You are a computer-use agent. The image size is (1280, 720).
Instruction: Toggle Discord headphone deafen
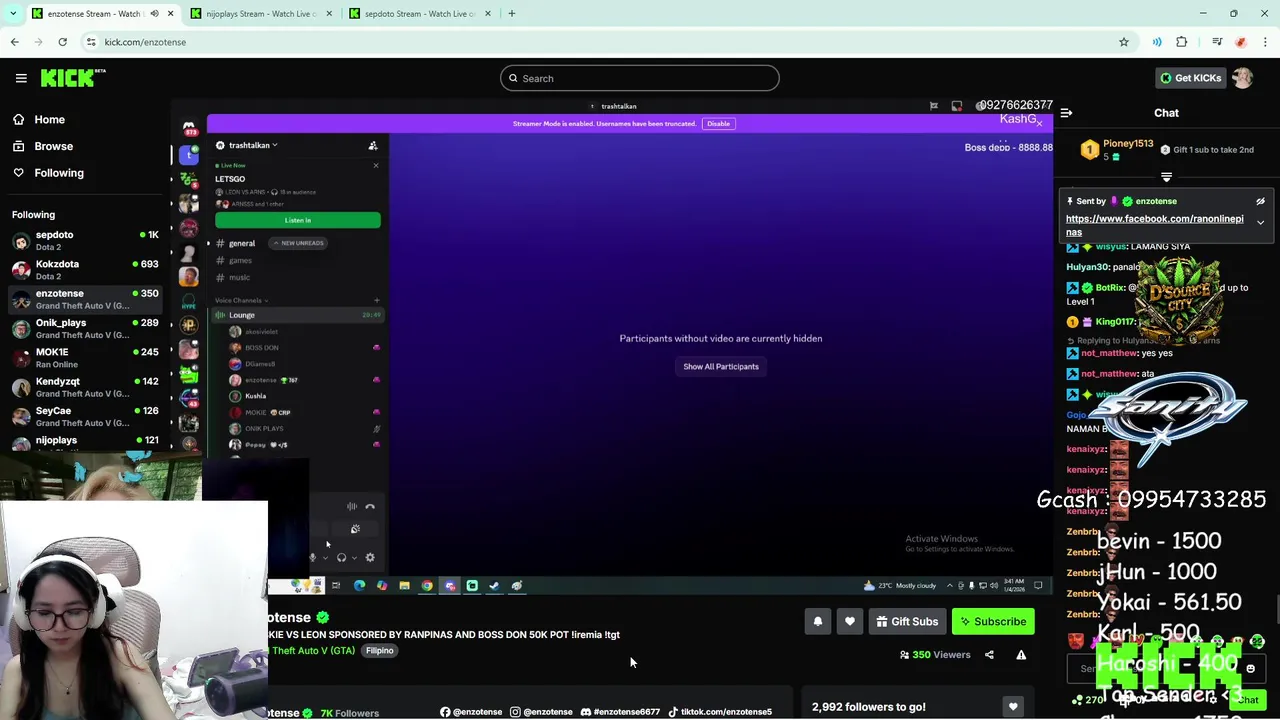tap(341, 558)
